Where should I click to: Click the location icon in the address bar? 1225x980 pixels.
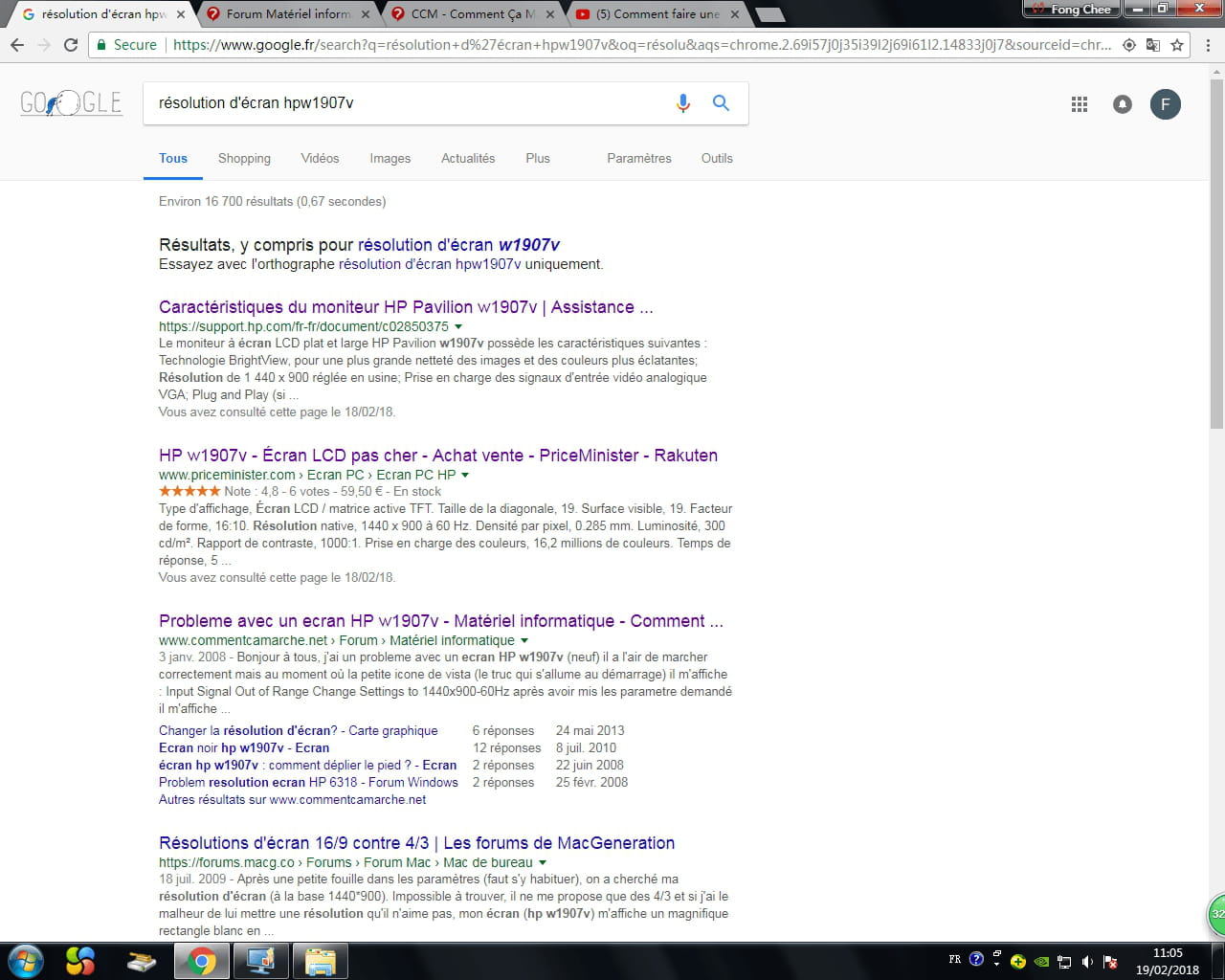click(1129, 45)
